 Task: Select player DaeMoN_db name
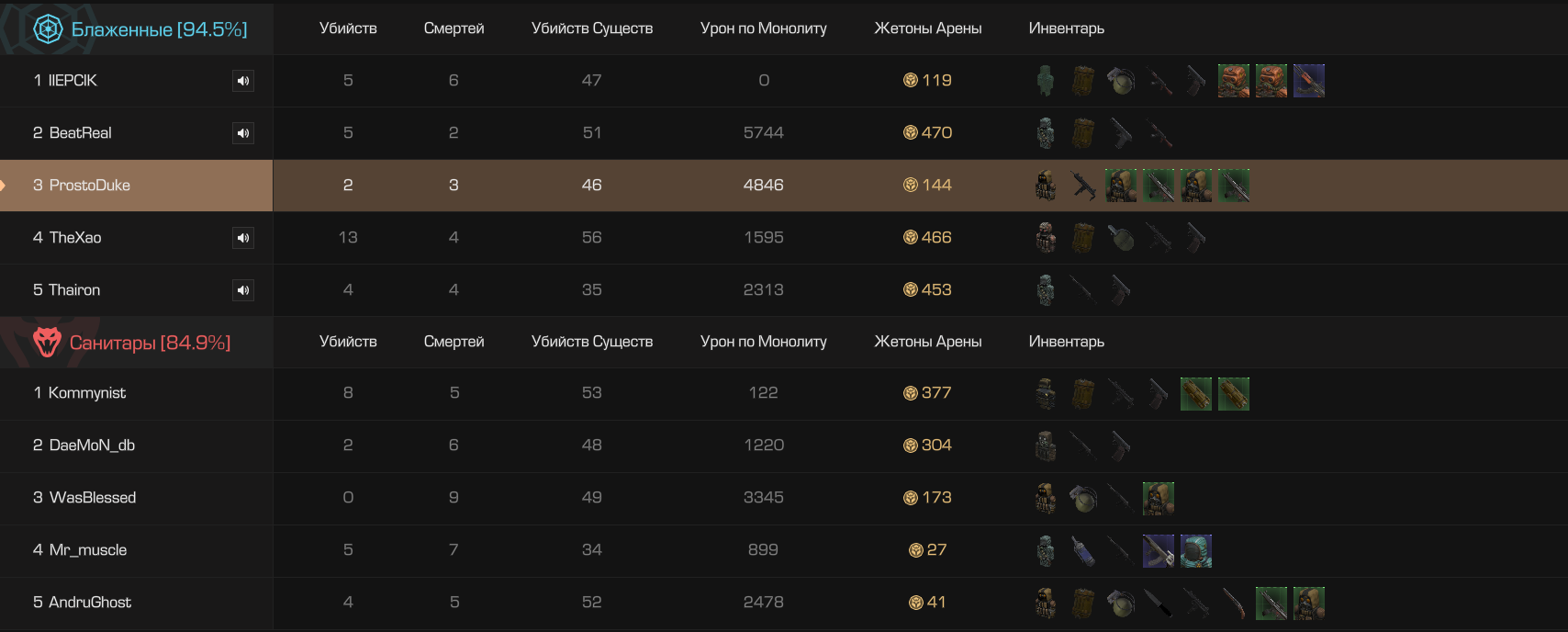click(x=92, y=446)
